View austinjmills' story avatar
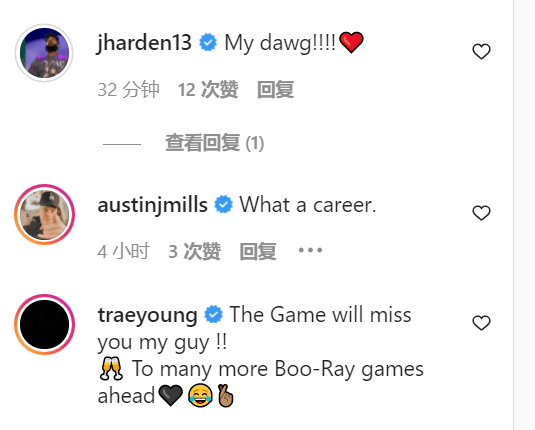 click(44, 214)
